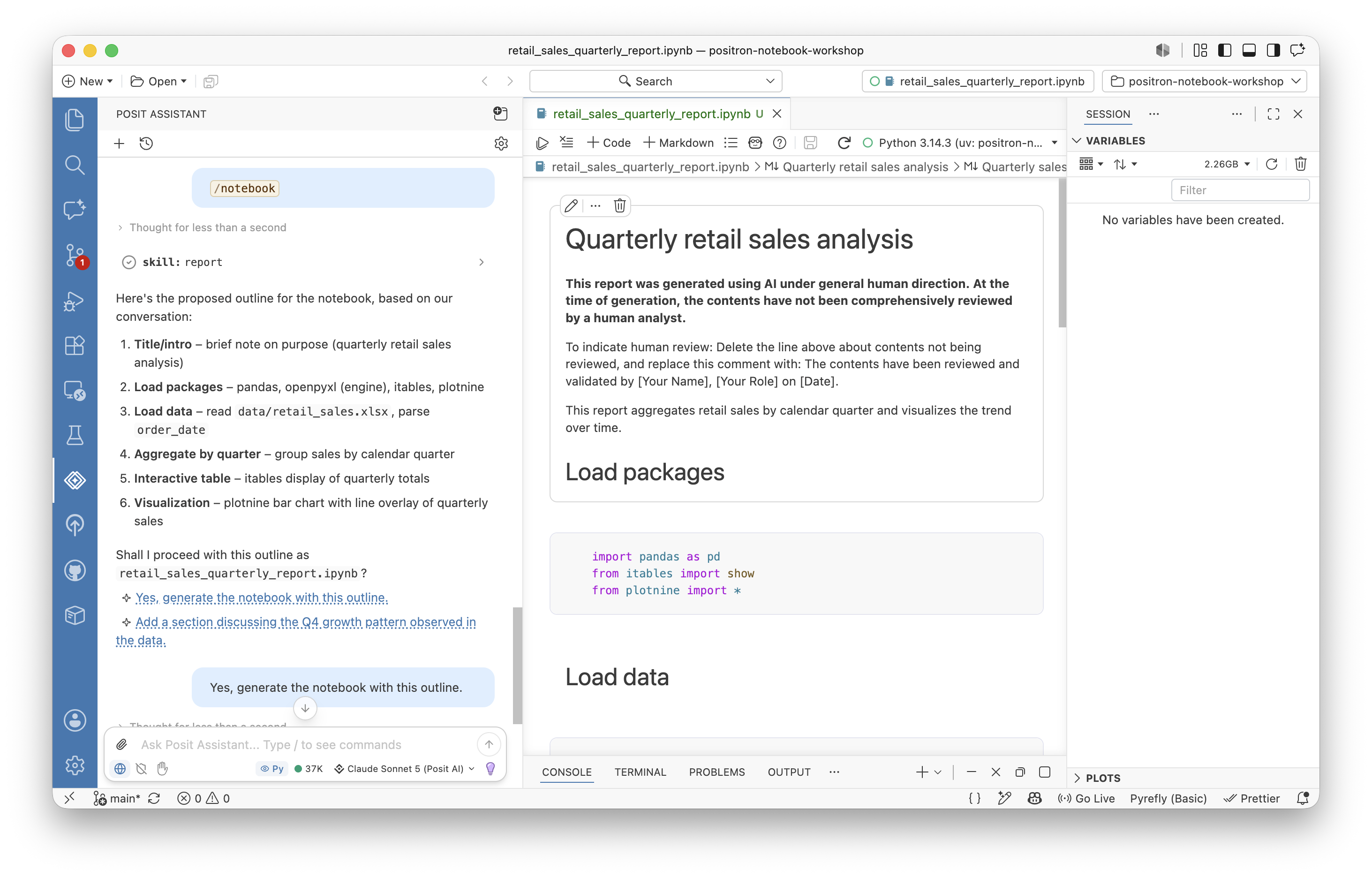The width and height of the screenshot is (1372, 878).
Task: Clear all cell outputs
Action: point(566,143)
